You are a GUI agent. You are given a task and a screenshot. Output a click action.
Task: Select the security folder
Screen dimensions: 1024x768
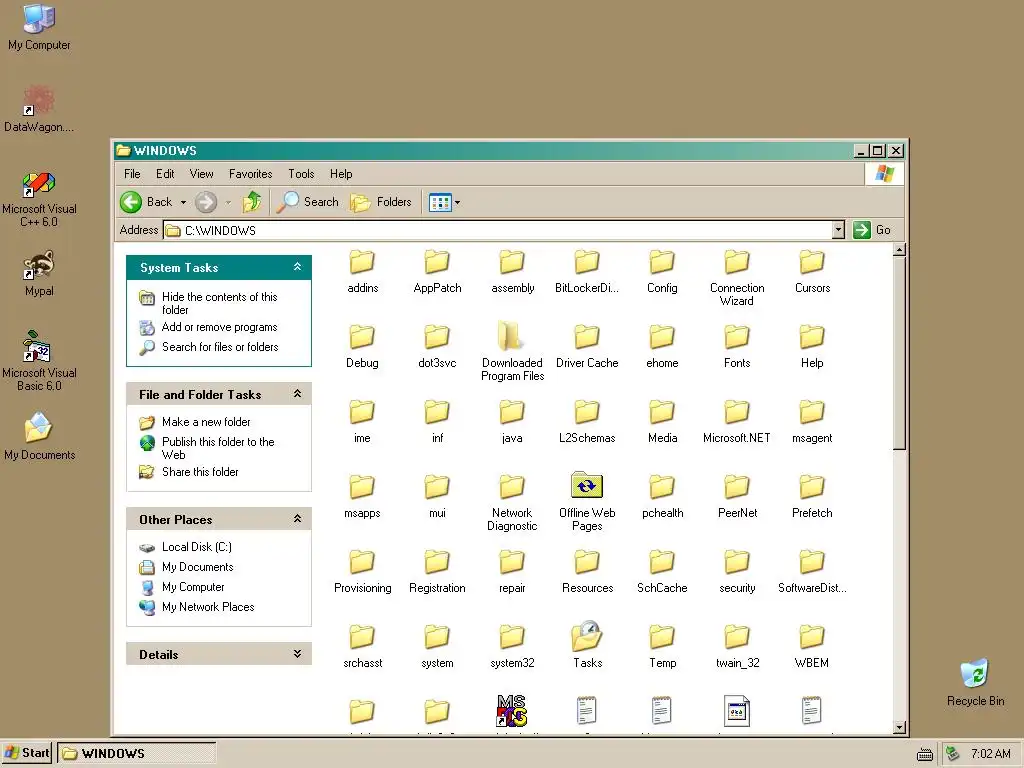tap(737, 572)
